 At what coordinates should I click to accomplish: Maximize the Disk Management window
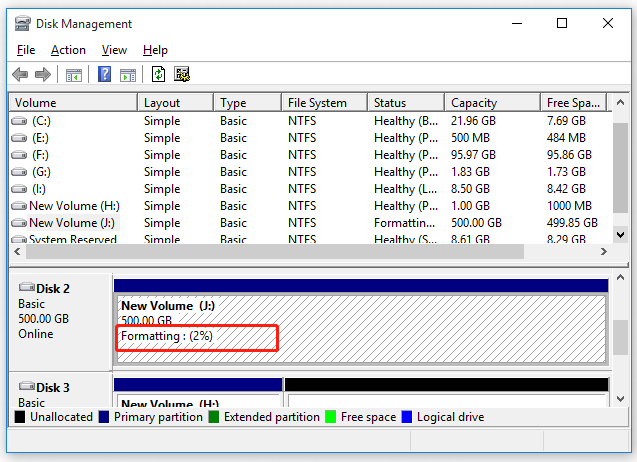(x=562, y=24)
